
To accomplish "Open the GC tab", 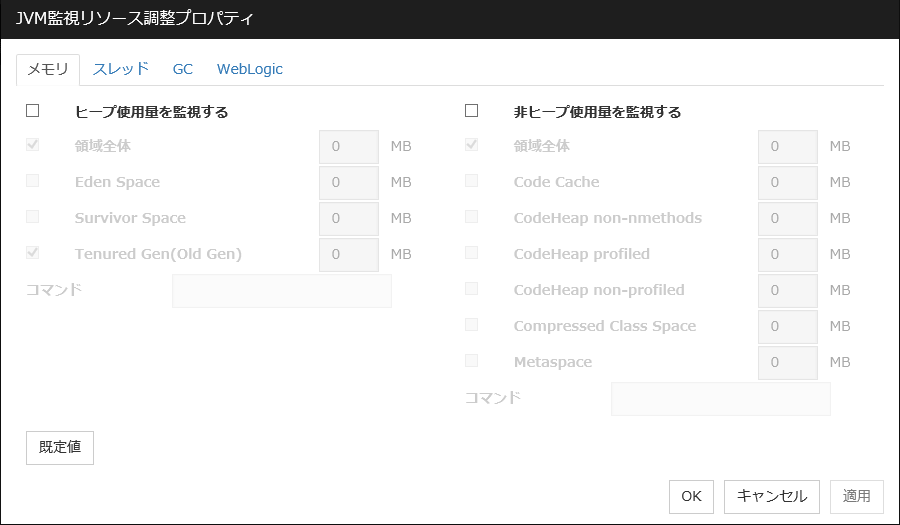I will click(x=182, y=69).
